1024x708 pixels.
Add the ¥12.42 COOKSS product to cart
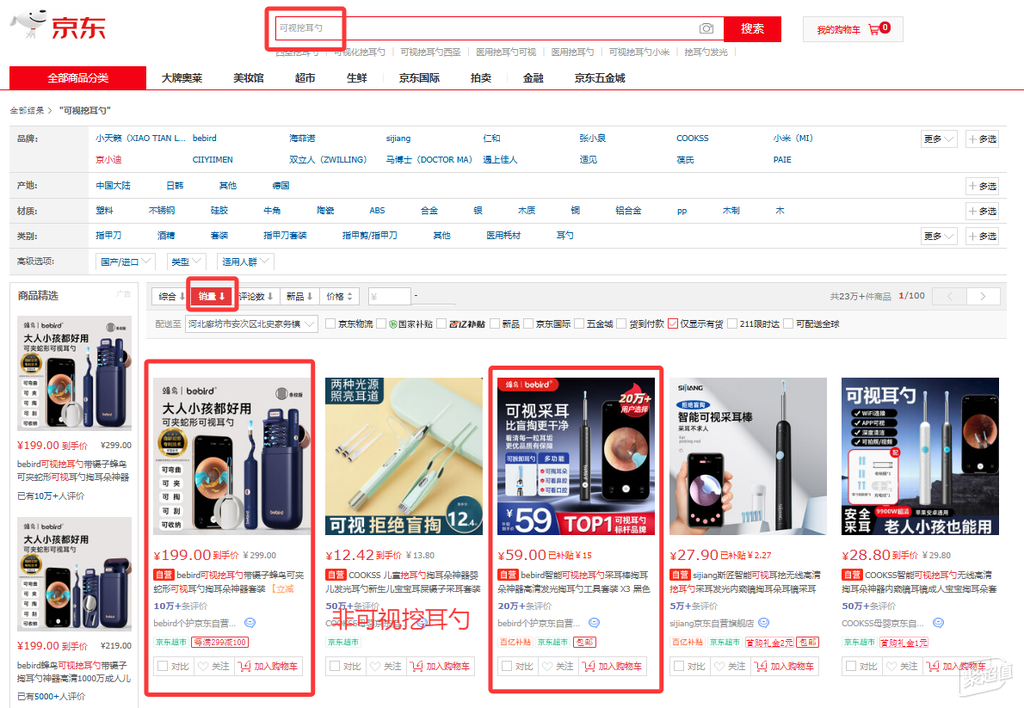point(440,666)
